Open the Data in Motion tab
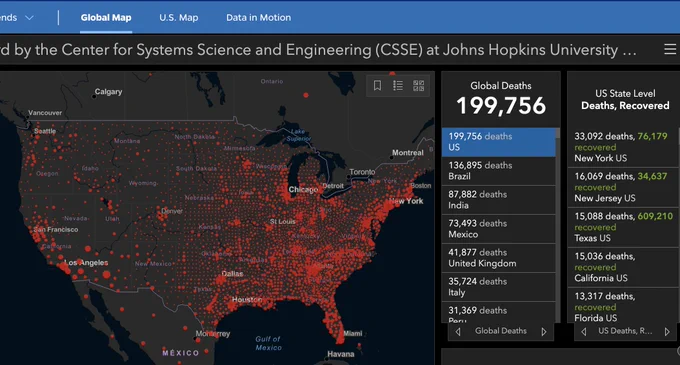 258,18
